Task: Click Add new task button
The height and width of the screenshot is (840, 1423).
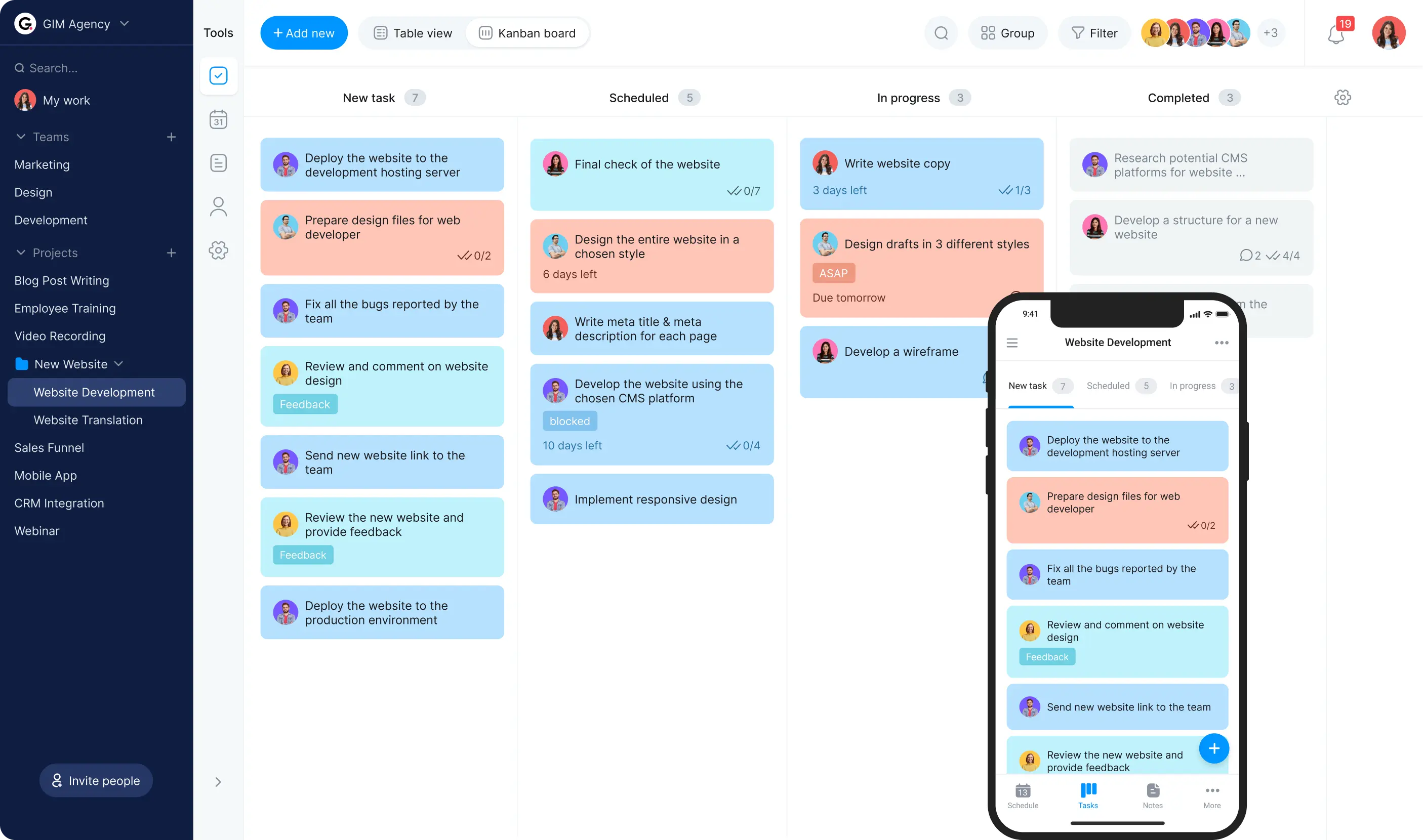Action: point(304,33)
